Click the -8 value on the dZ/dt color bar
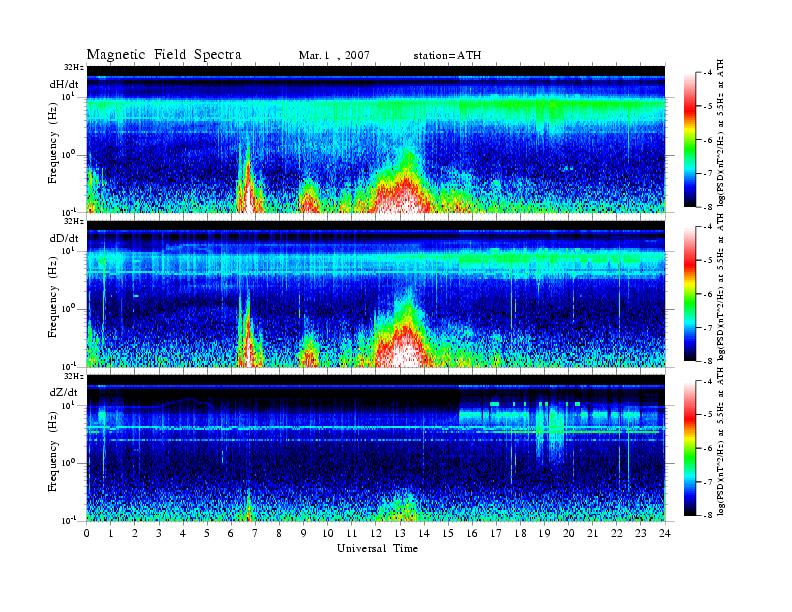The image size is (792, 612). [x=709, y=515]
